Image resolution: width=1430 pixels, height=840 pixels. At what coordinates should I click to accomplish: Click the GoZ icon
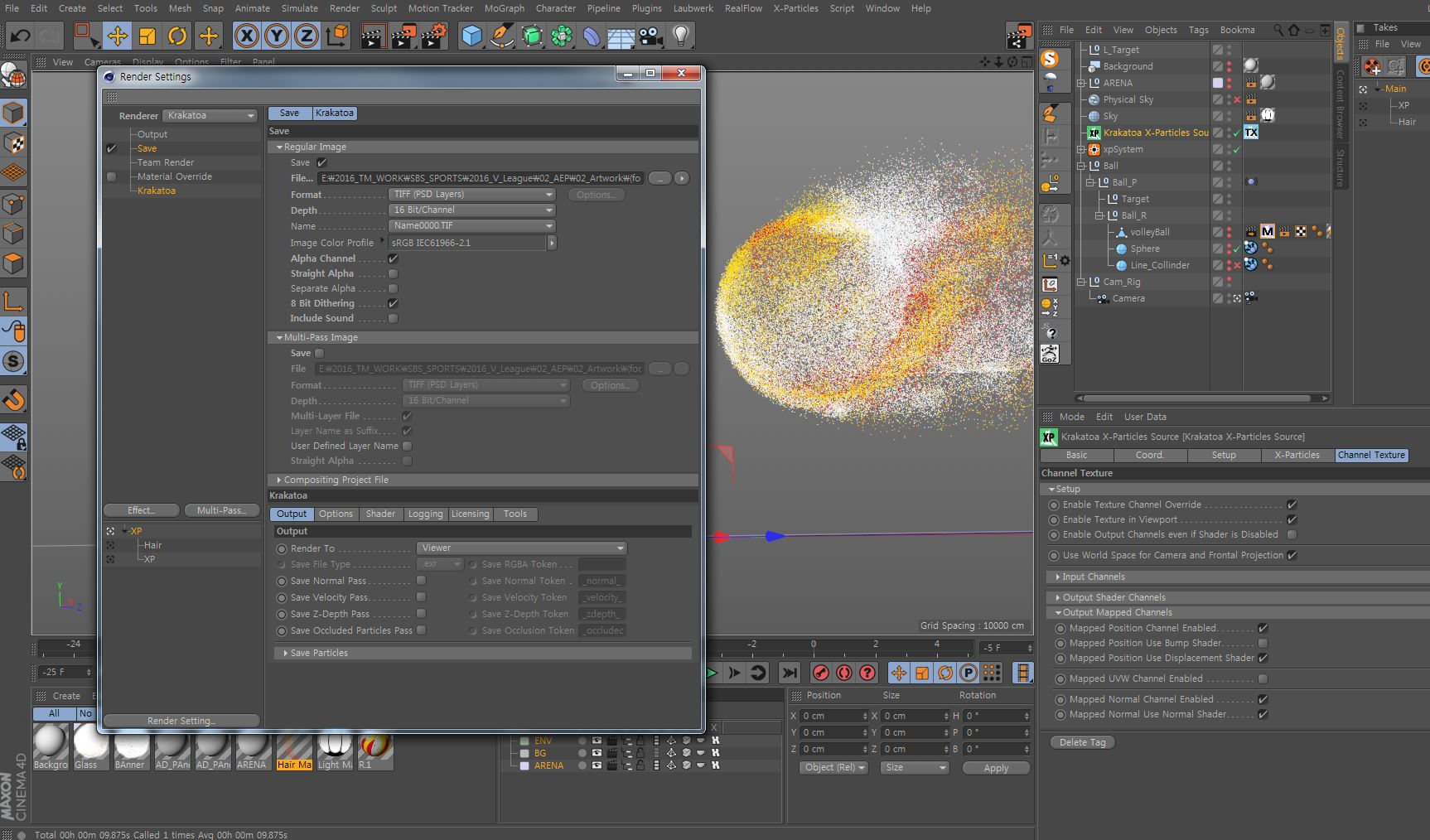1050,354
